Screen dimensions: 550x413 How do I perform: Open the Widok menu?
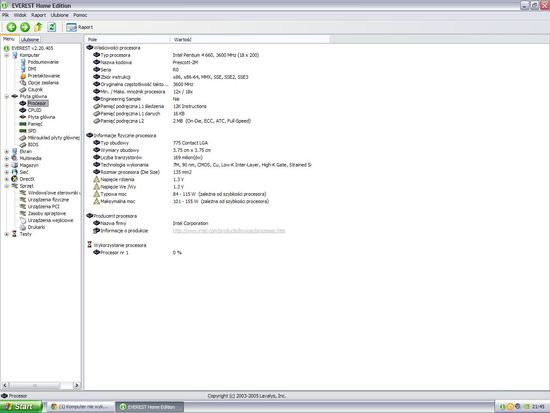(x=20, y=15)
